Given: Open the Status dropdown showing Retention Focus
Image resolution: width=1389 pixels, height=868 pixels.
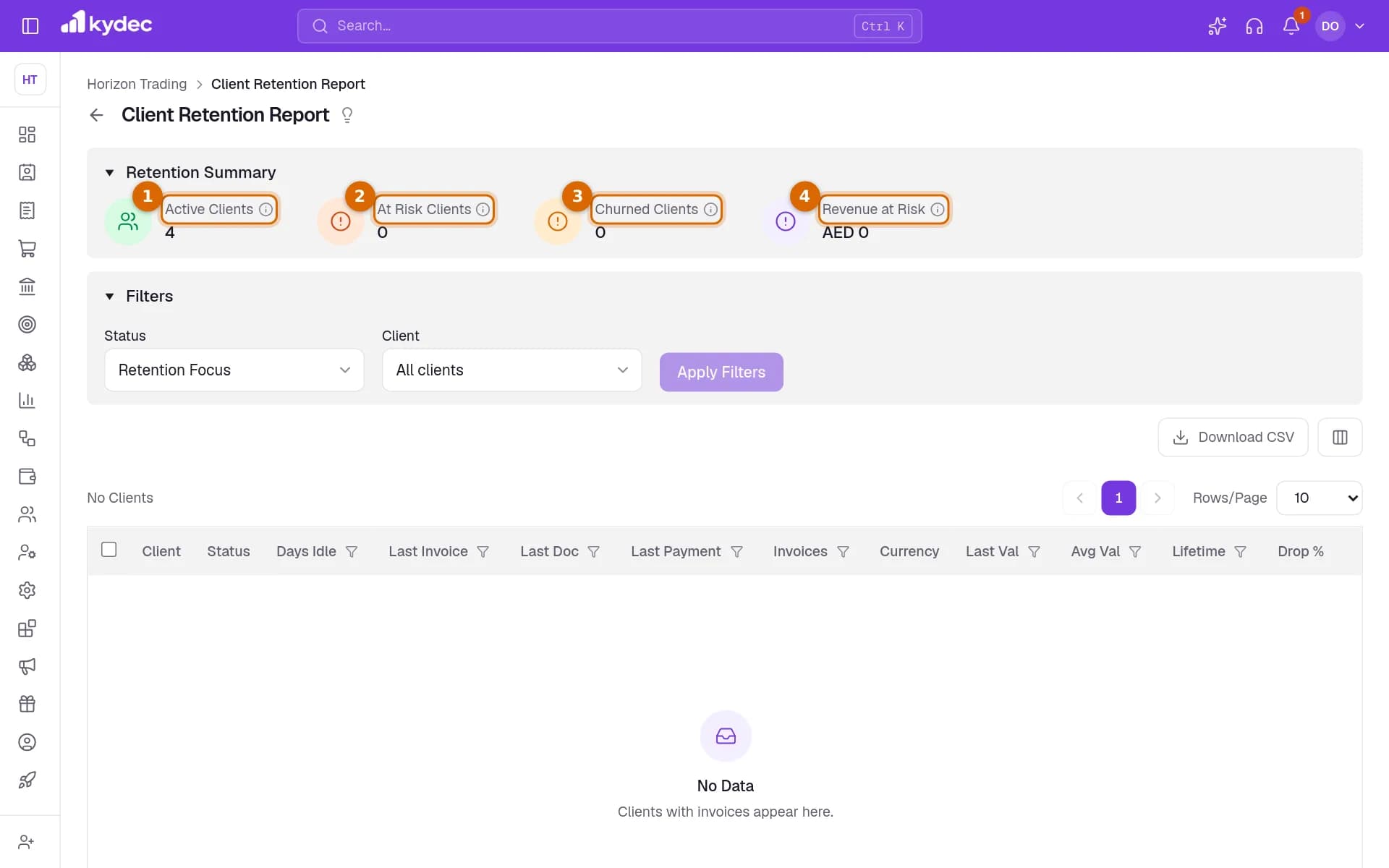Looking at the screenshot, I should [x=234, y=370].
